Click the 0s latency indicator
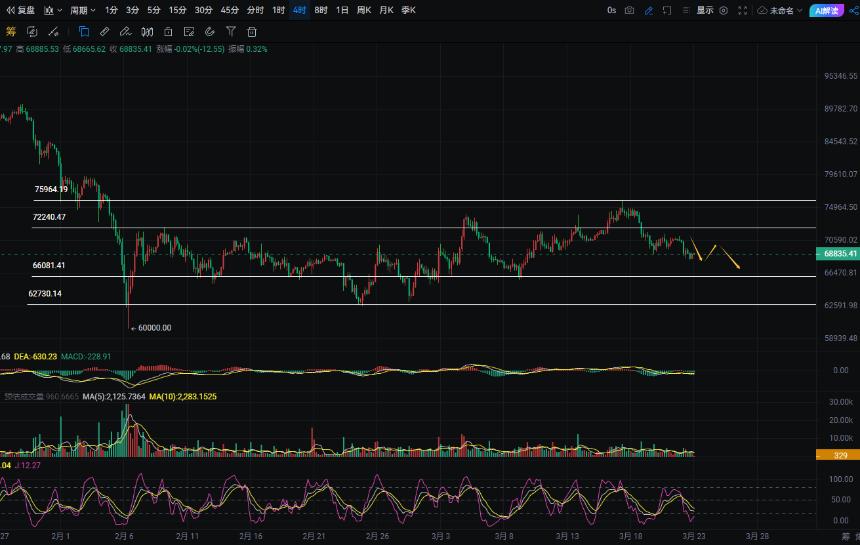Image resolution: width=860 pixels, height=545 pixels. (x=612, y=10)
